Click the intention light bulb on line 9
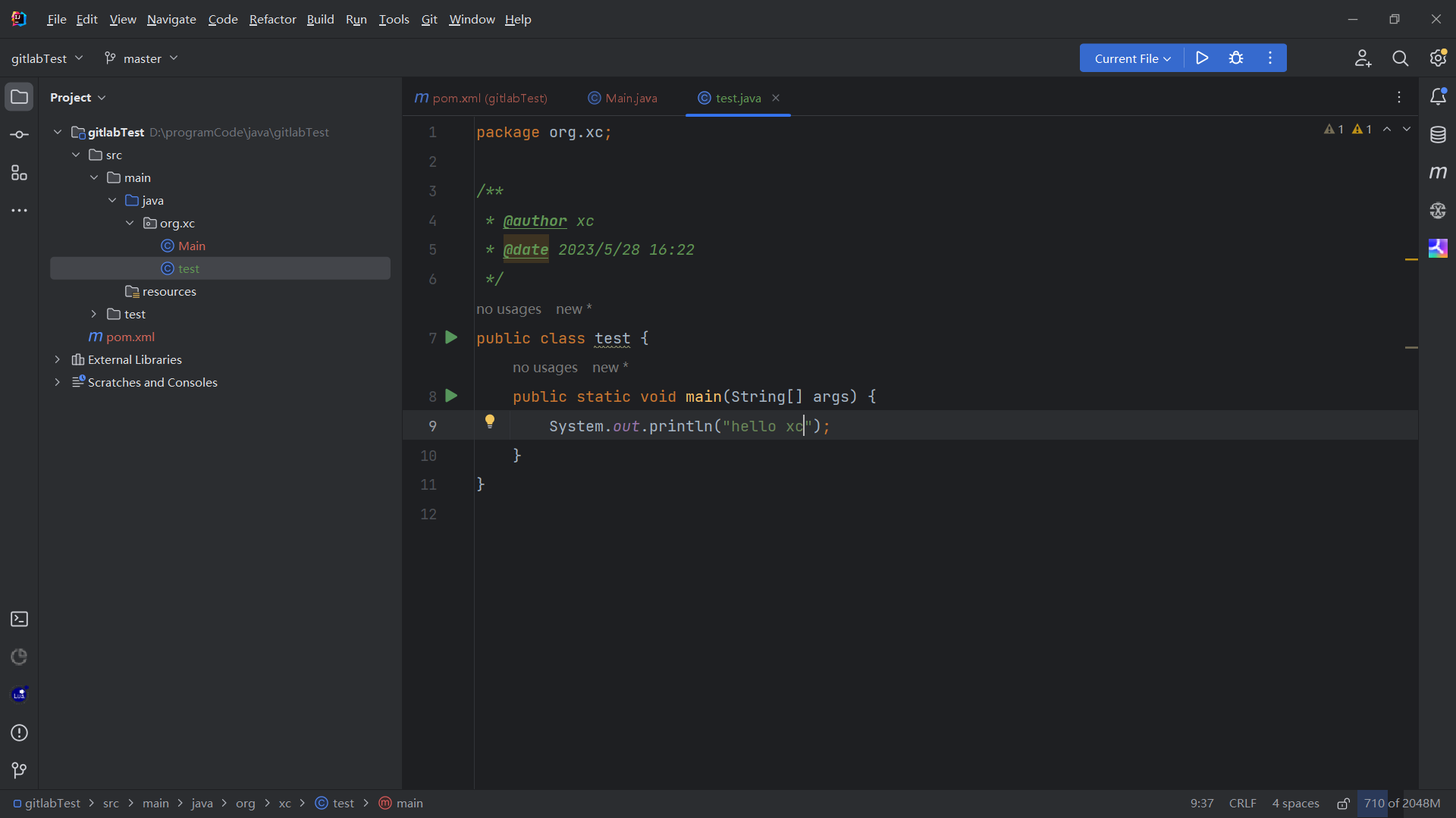 tap(490, 422)
